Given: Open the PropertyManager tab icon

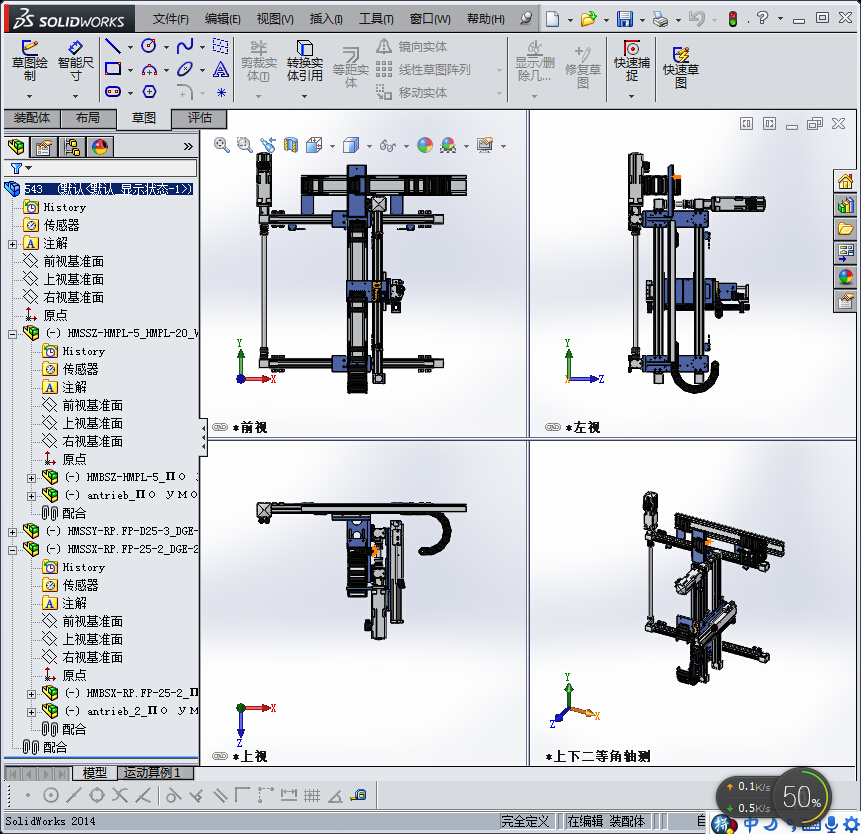Looking at the screenshot, I should click(x=44, y=147).
